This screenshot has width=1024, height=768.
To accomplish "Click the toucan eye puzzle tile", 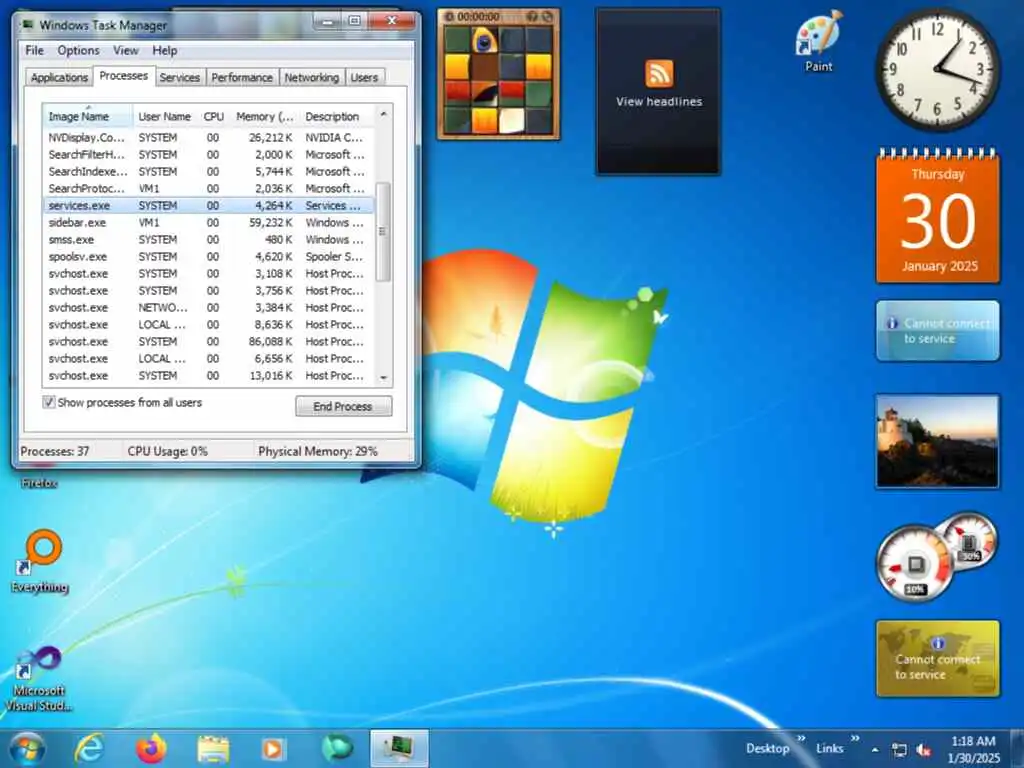I will pyautogui.click(x=484, y=40).
